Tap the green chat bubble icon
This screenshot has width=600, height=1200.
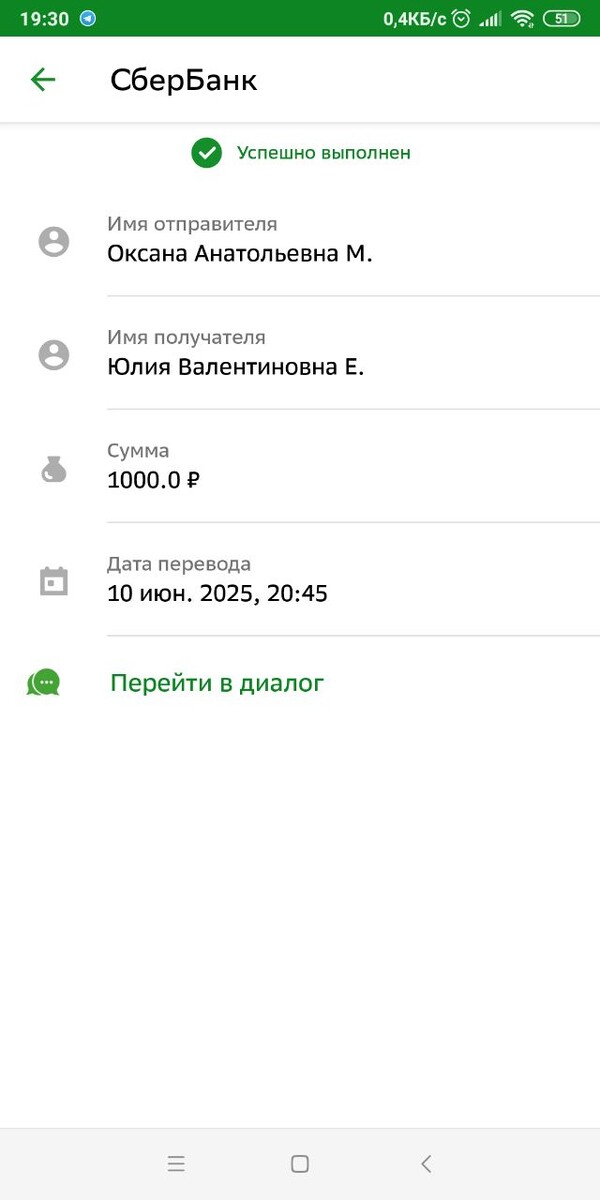(x=44, y=682)
